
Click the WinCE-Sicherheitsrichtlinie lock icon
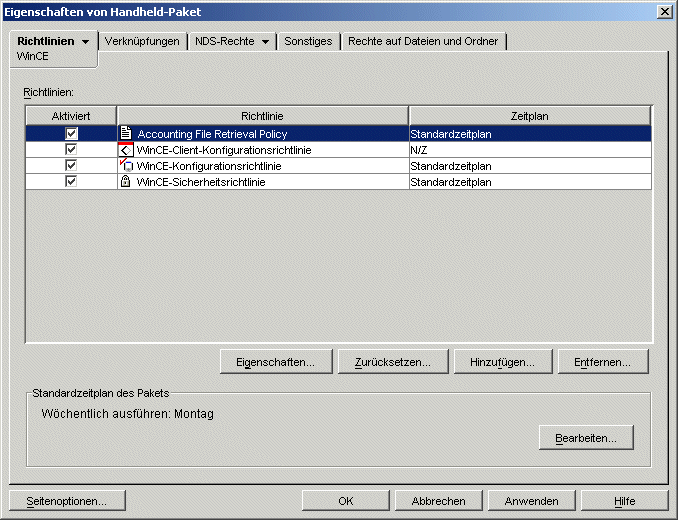click(x=126, y=182)
